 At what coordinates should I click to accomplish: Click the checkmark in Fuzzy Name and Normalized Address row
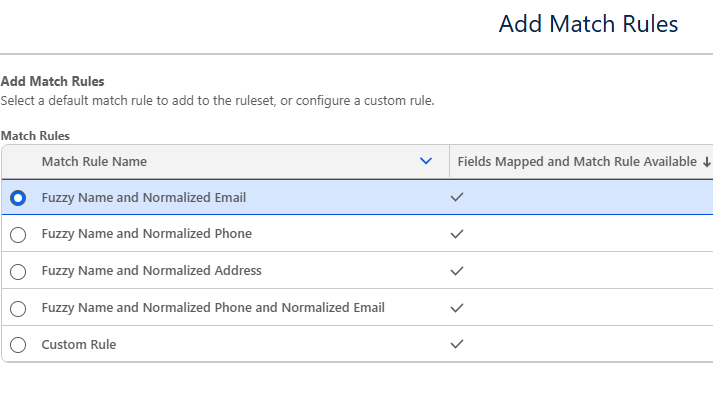pyautogui.click(x=457, y=271)
